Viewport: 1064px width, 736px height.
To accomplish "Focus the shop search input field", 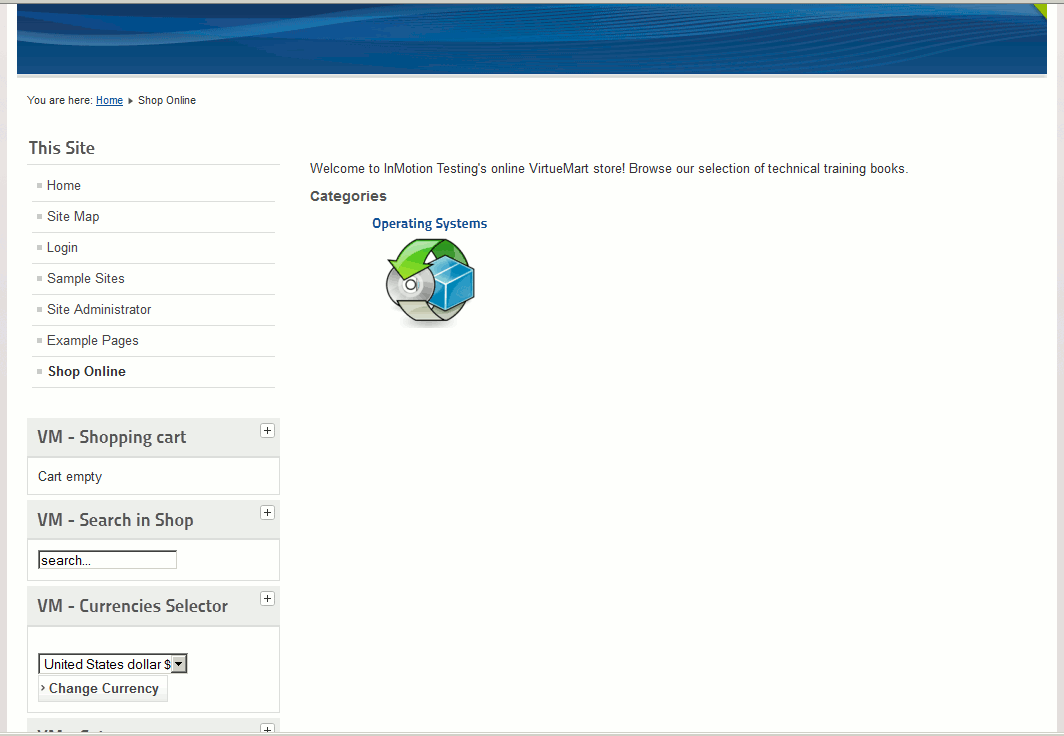I will click(x=107, y=560).
